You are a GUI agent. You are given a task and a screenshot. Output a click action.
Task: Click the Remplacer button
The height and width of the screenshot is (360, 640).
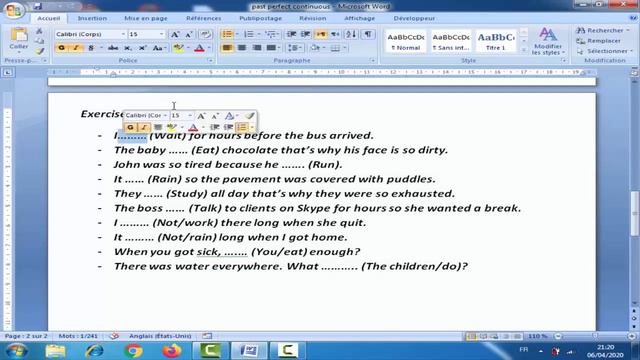(599, 41)
